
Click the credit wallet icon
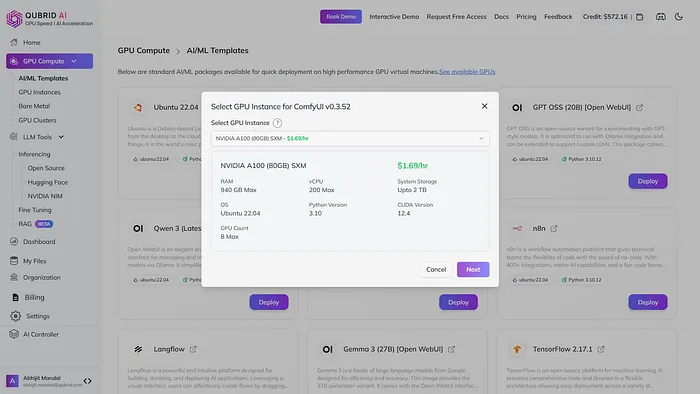click(640, 17)
